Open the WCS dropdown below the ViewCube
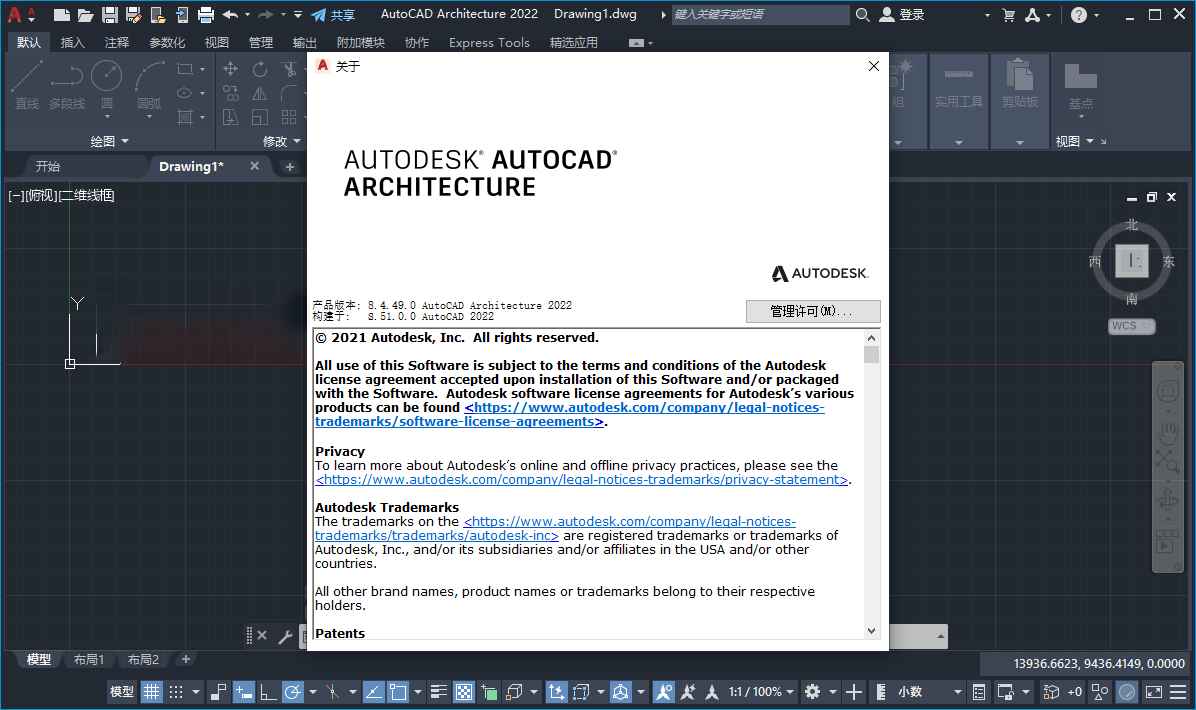 pos(1131,326)
